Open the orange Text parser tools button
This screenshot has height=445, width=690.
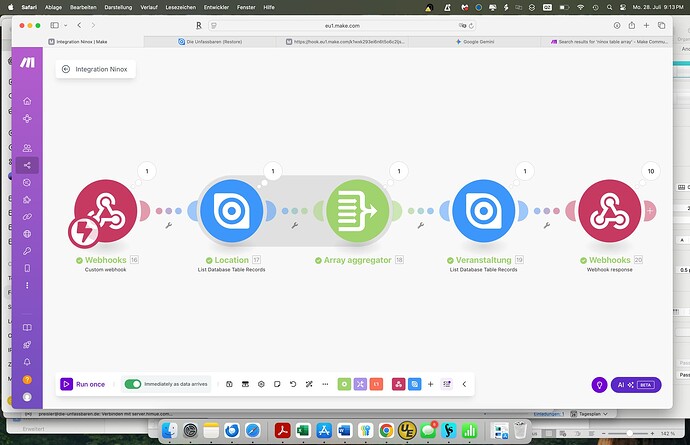[376, 384]
